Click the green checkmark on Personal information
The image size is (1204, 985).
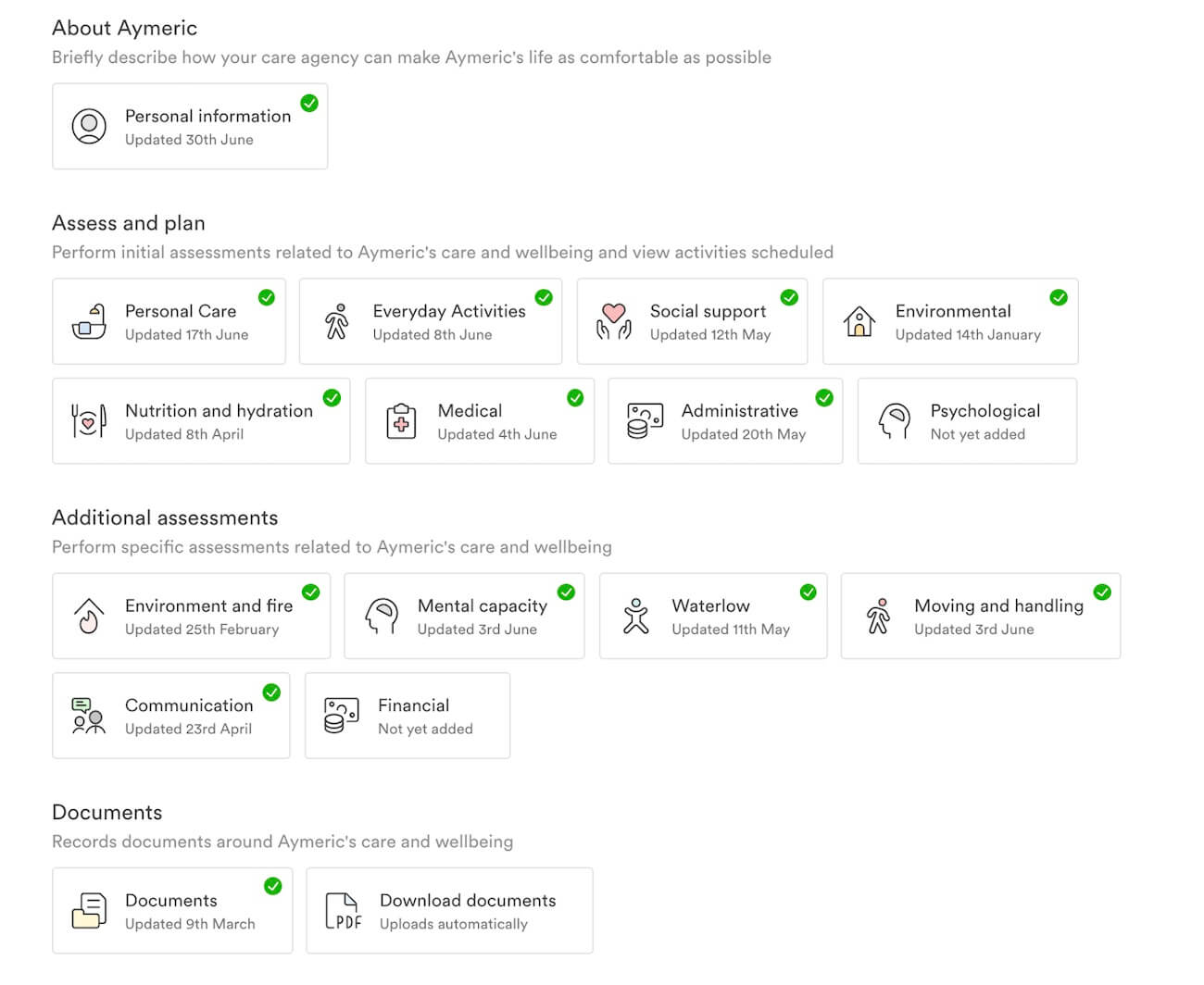(309, 104)
